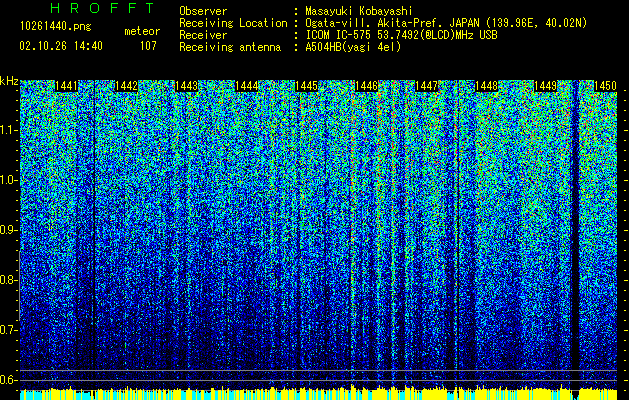Click the date stamp 02.10.26 14:40
This screenshot has height=400, width=629.
click(x=61, y=46)
